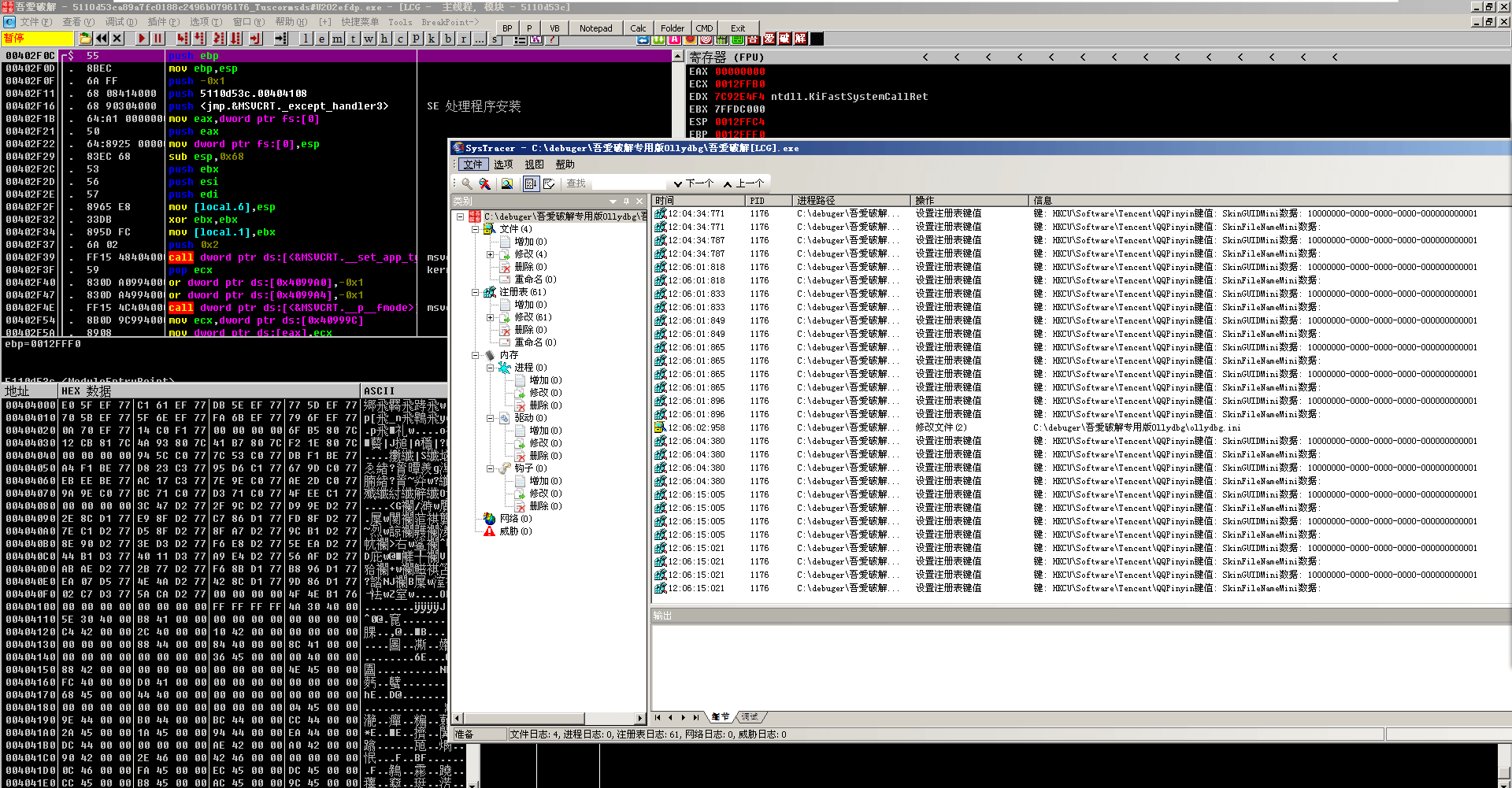Open Call stack with 'k' button
The width and height of the screenshot is (1512, 788).
(432, 38)
